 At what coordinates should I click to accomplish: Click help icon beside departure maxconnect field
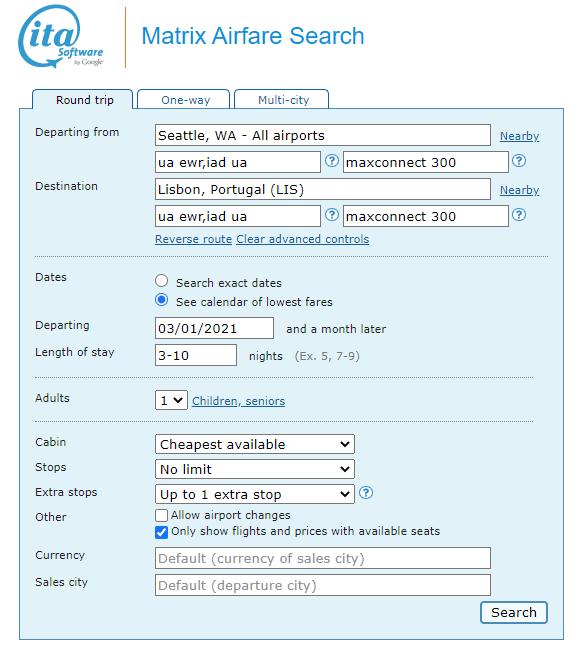[x=519, y=161]
